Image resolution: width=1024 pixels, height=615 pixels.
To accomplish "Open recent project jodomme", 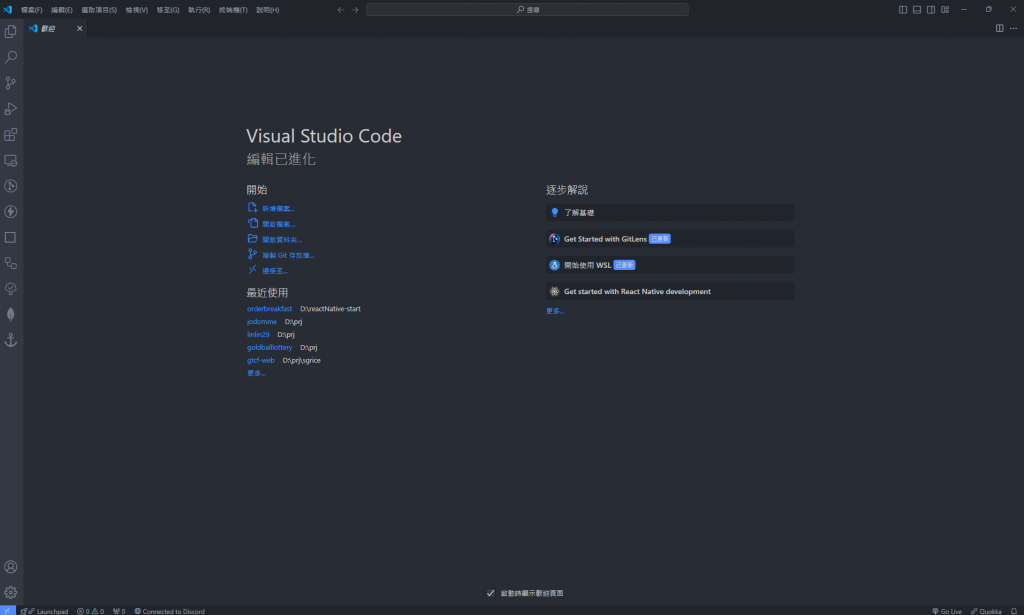I will [262, 322].
